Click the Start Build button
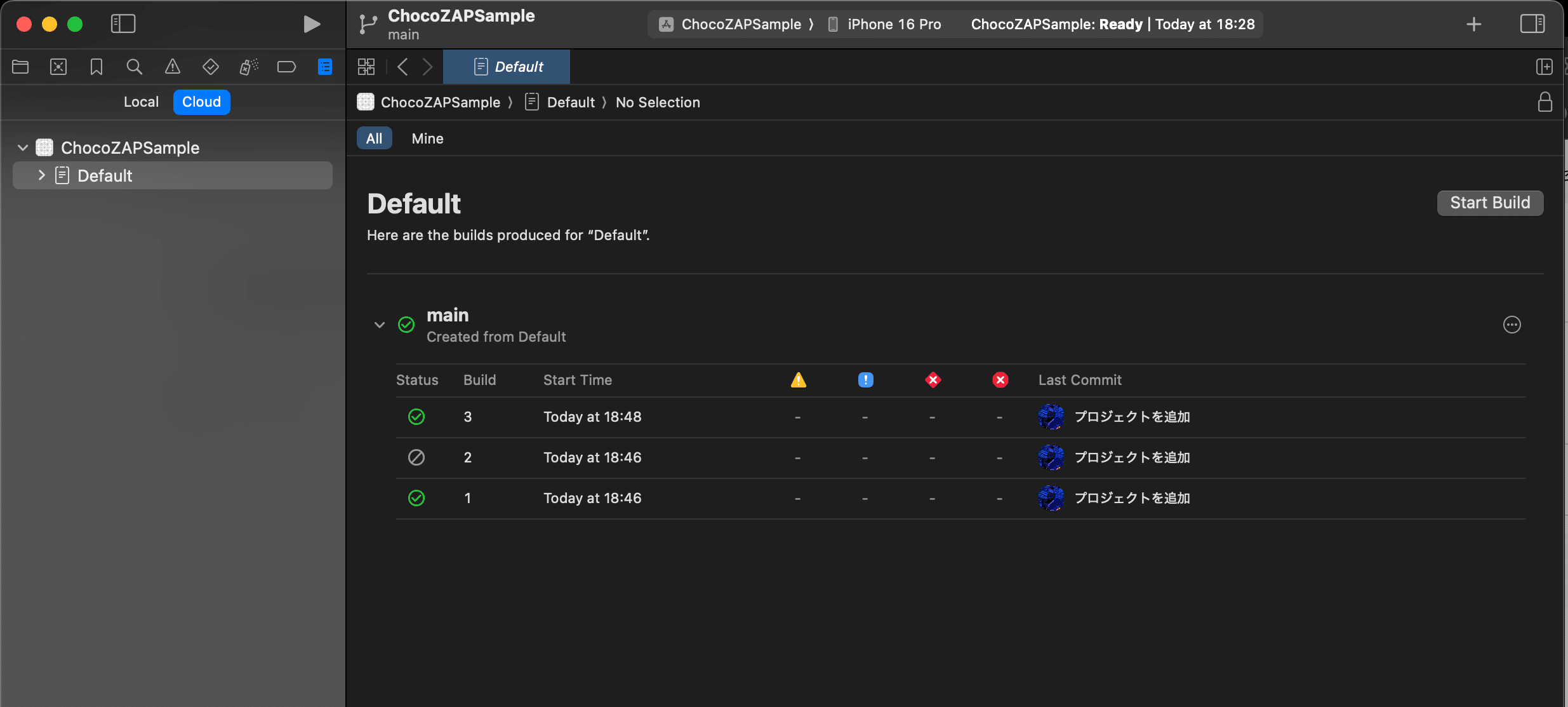 click(x=1489, y=203)
